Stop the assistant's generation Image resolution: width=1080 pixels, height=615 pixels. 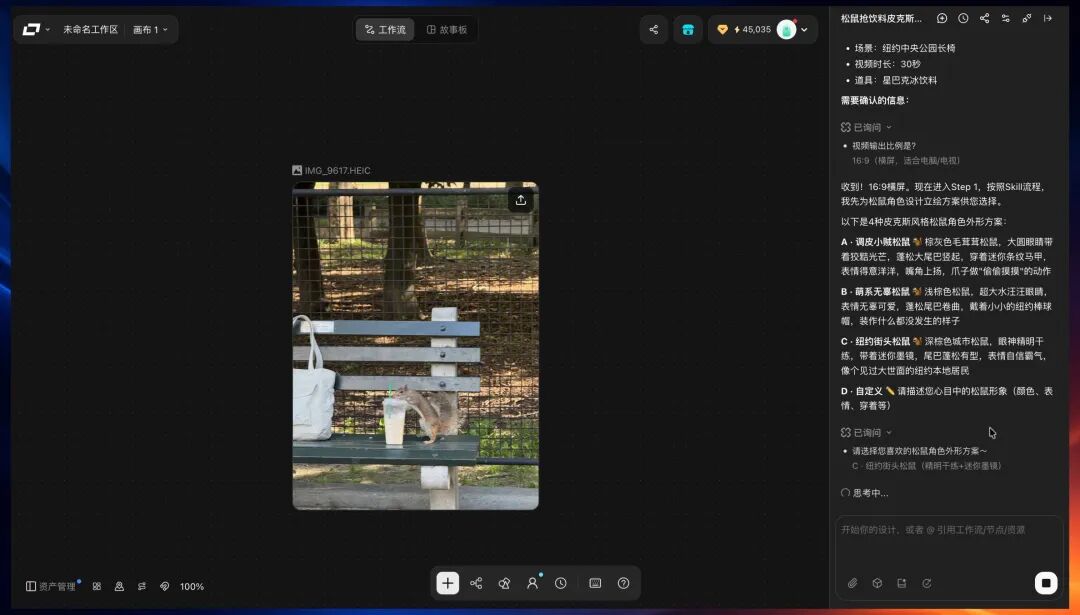click(x=1046, y=583)
